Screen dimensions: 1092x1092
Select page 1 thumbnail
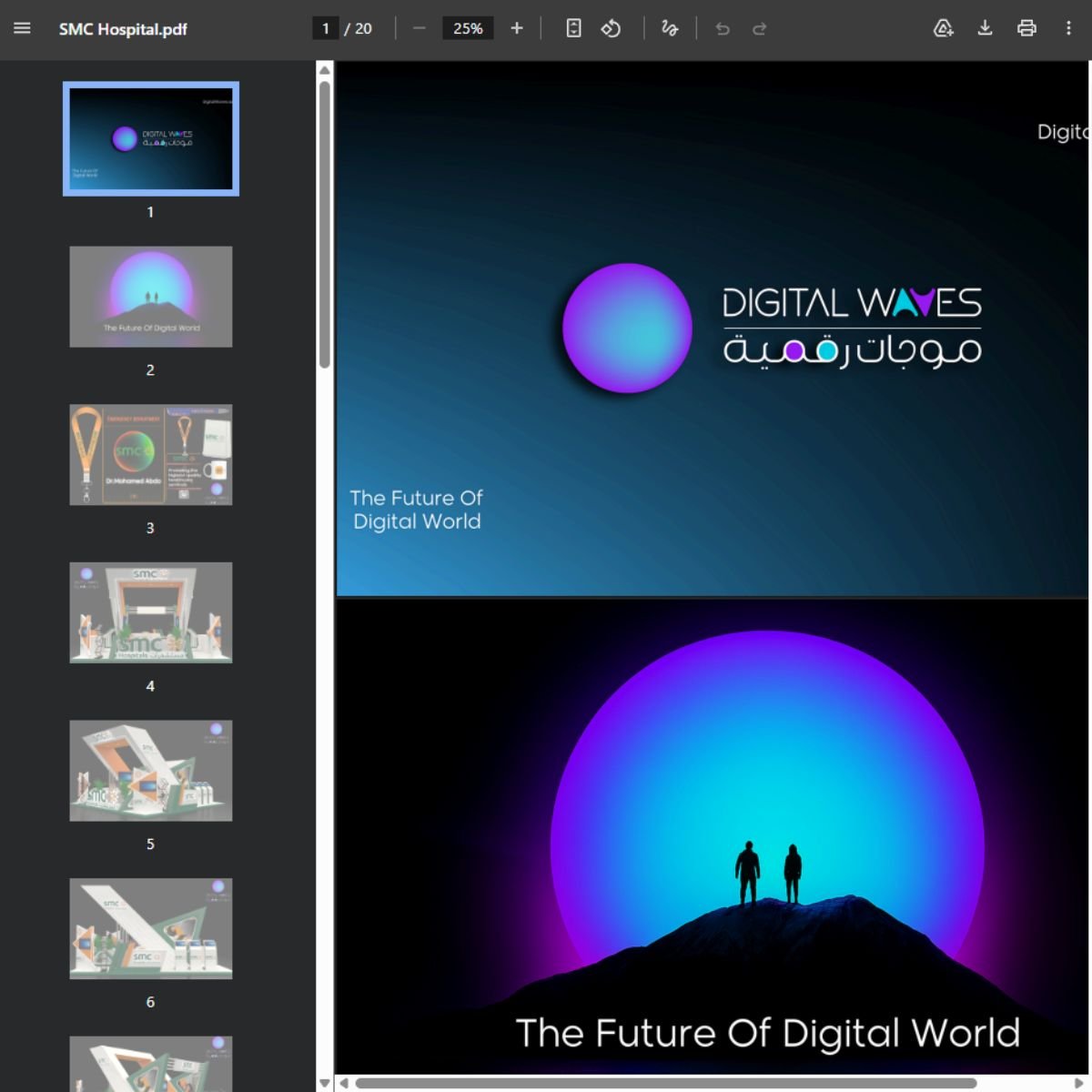[151, 138]
